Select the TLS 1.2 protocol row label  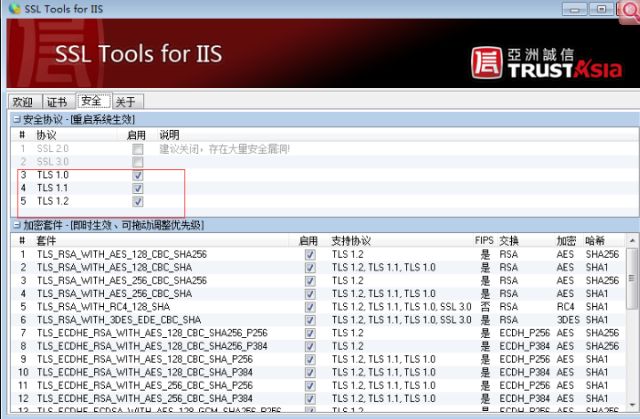(x=53, y=201)
